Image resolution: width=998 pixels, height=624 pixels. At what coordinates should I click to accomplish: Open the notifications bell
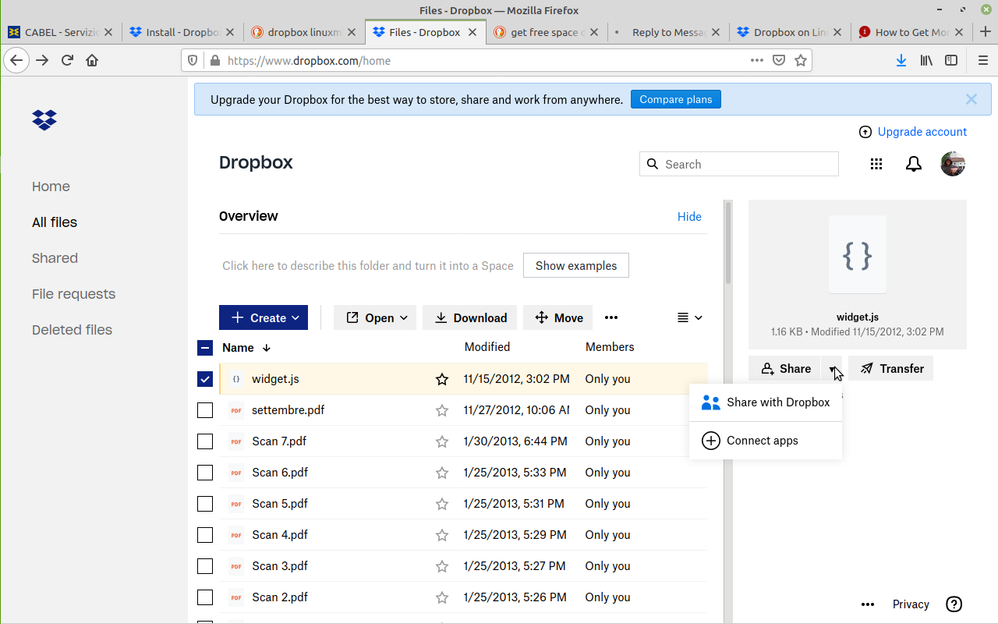point(913,165)
